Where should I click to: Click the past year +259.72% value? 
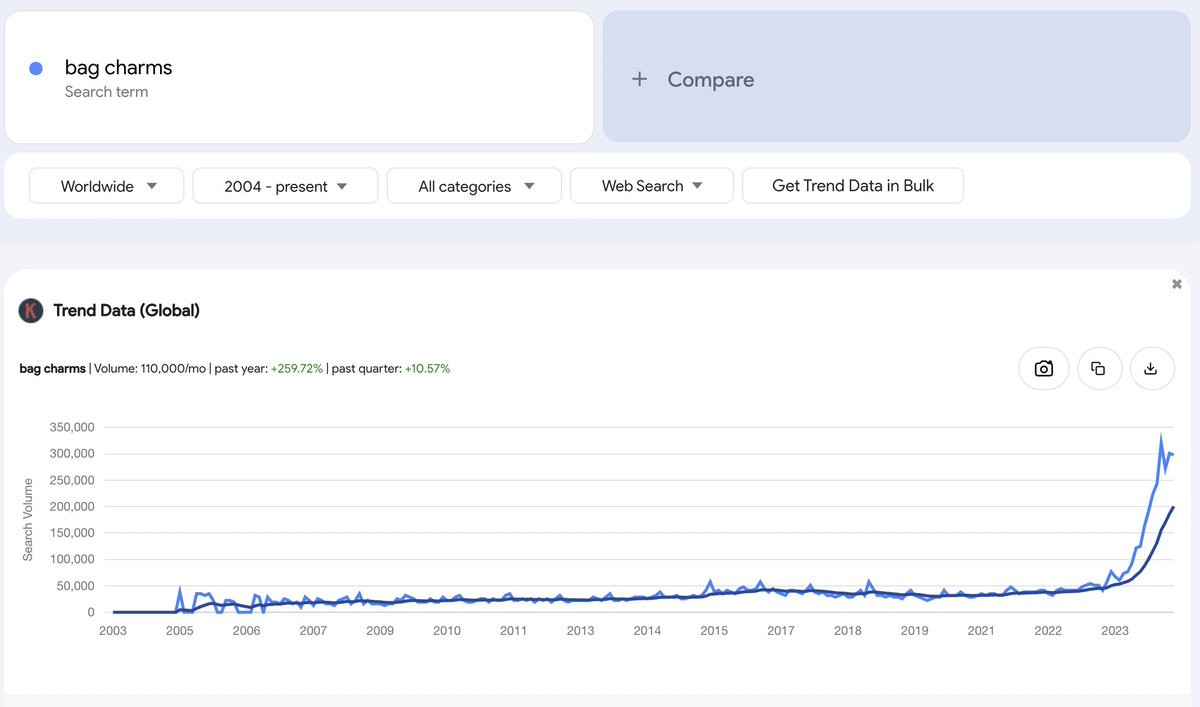coord(297,369)
